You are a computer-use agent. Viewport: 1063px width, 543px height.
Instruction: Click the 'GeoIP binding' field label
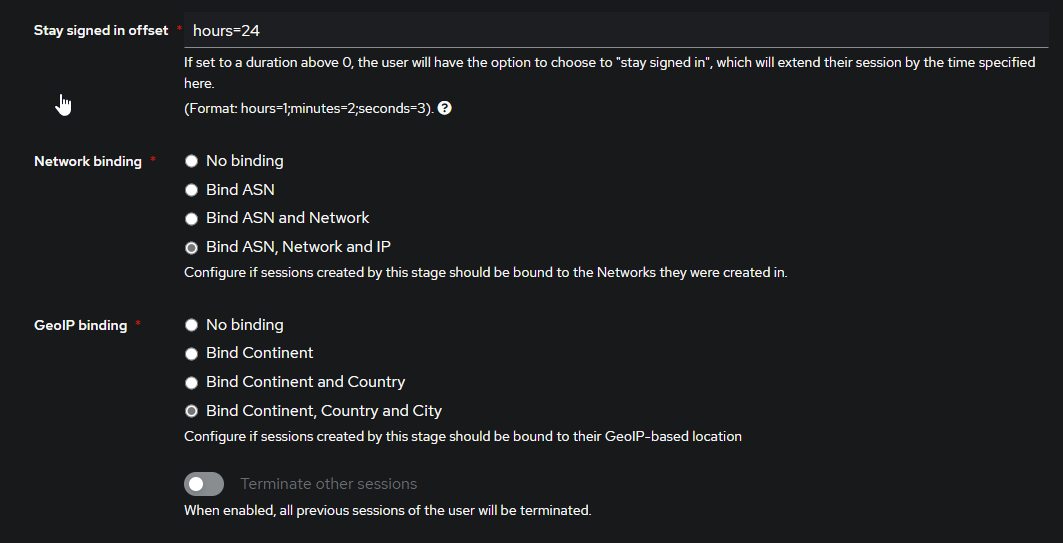click(81, 325)
